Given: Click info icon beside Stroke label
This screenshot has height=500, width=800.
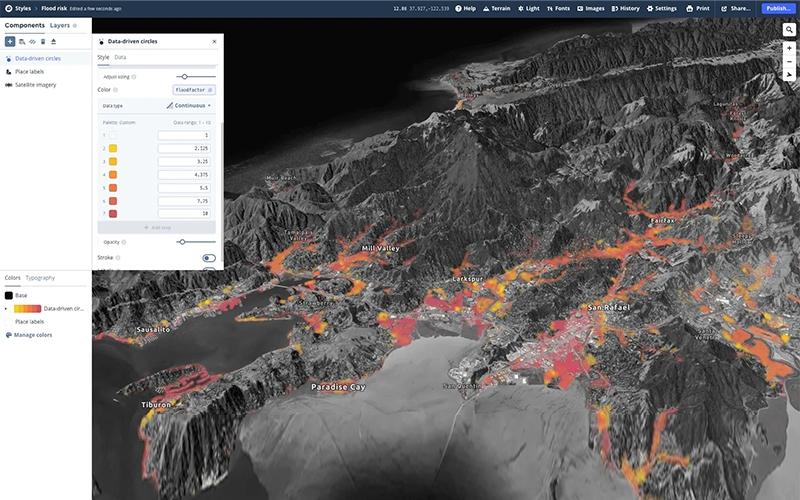Looking at the screenshot, I should pos(118,258).
